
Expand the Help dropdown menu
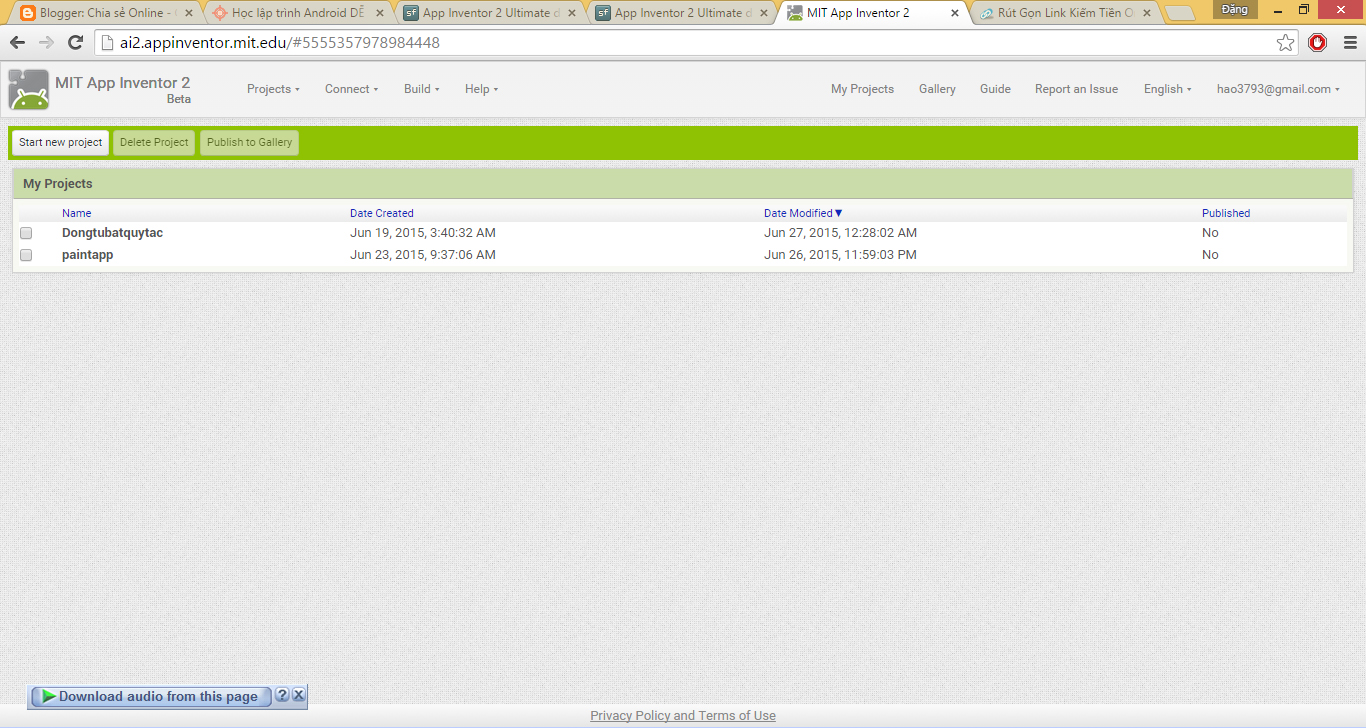[481, 89]
